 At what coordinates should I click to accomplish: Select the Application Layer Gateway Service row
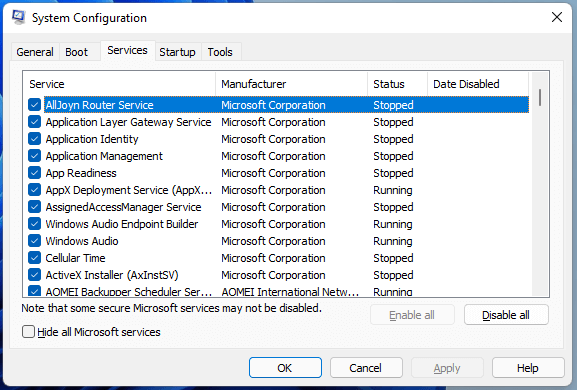point(278,122)
